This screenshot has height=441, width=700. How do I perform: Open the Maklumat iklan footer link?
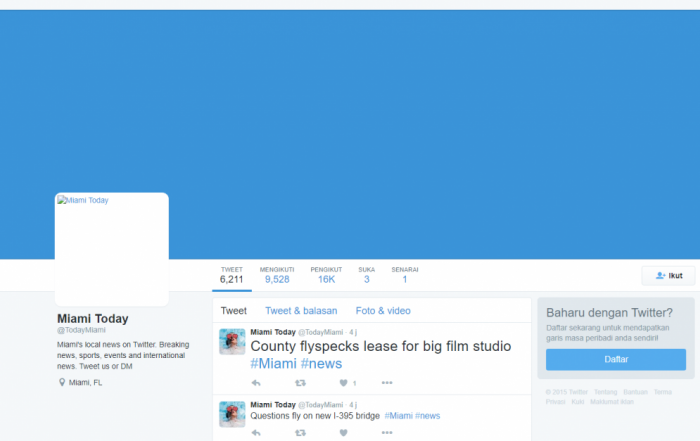612,402
